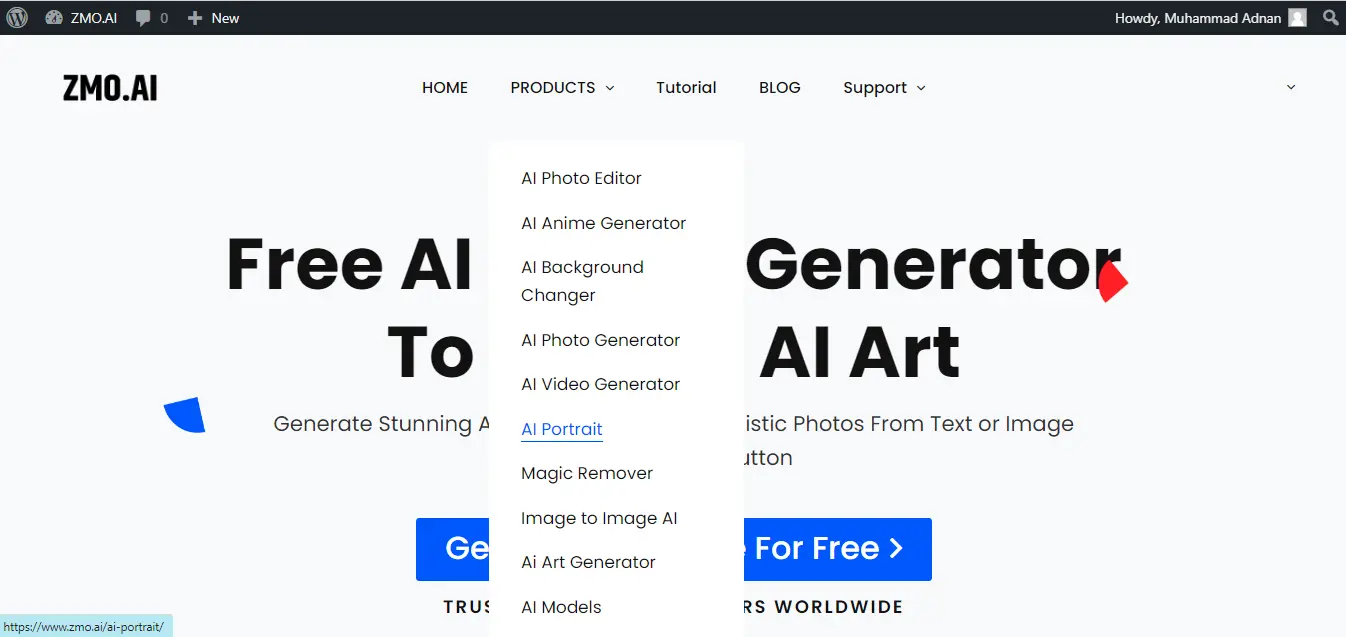1346x637 pixels.
Task: Select AI Photo Editor from dropdown
Action: click(x=581, y=178)
